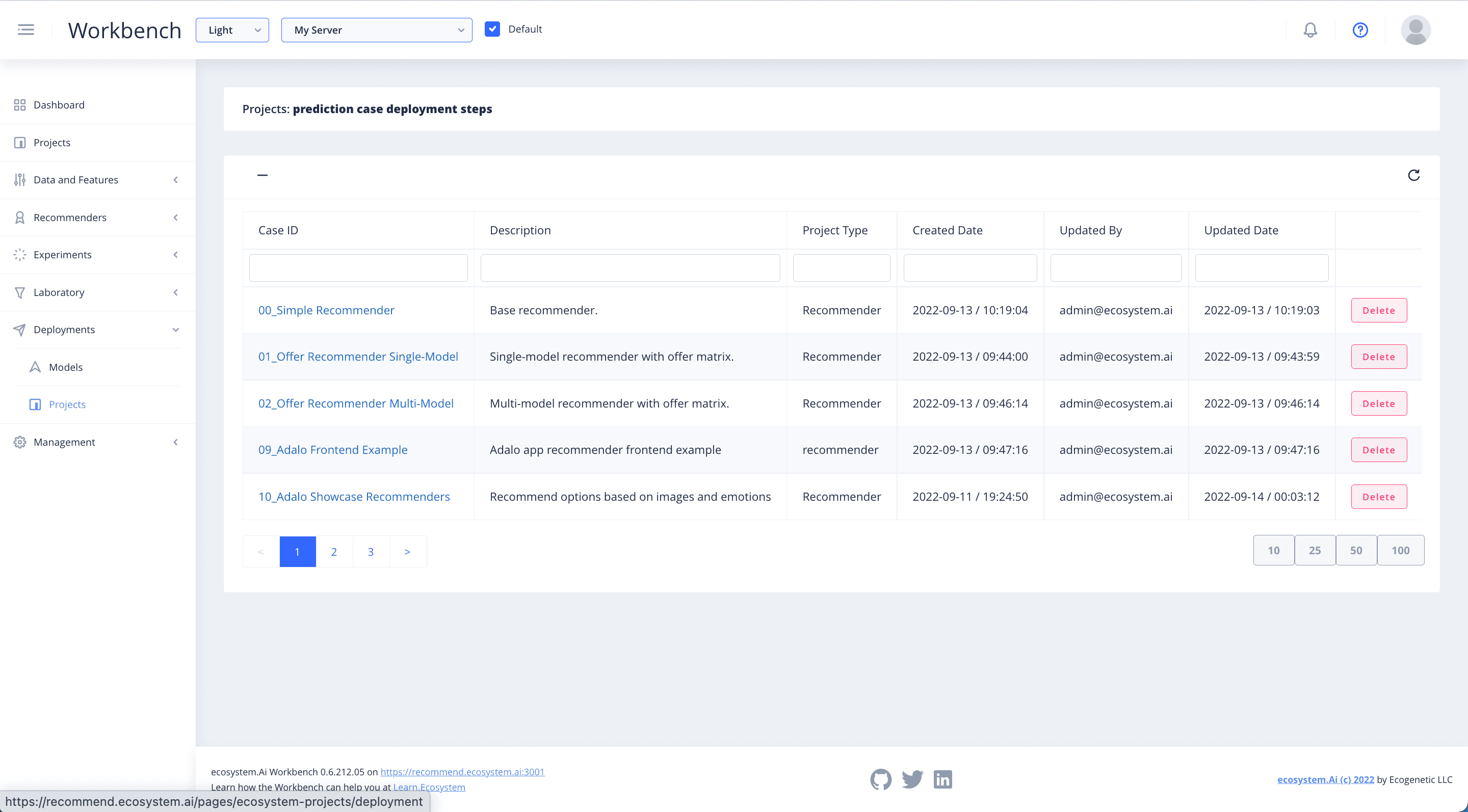Viewport: 1468px width, 812px height.
Task: Refresh the projects table
Action: click(1413, 175)
